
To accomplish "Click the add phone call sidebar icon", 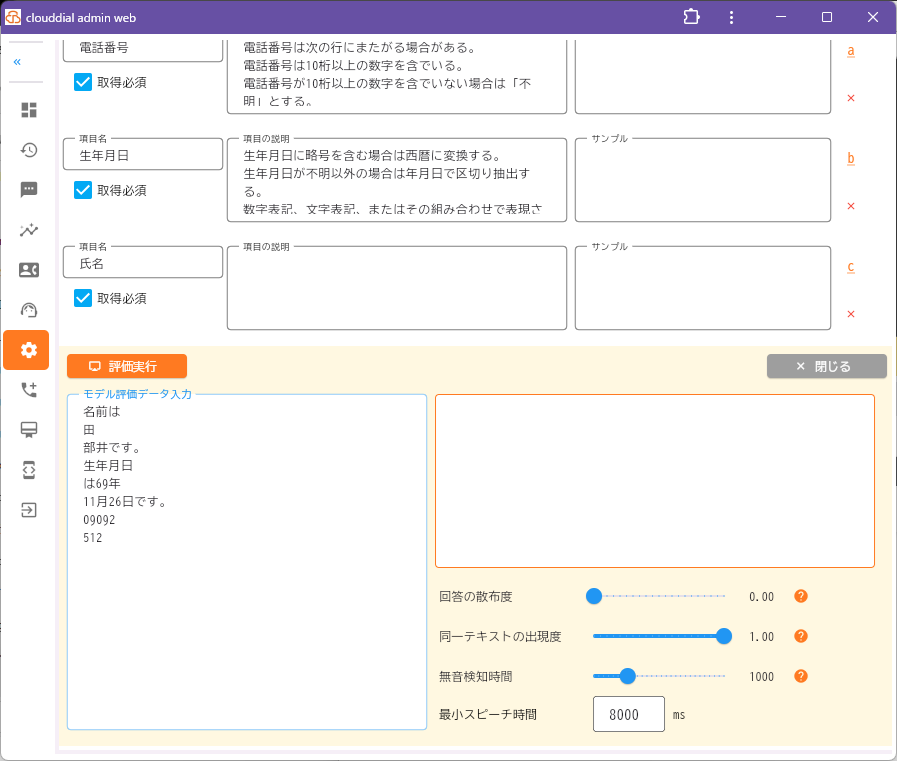I will [x=29, y=390].
